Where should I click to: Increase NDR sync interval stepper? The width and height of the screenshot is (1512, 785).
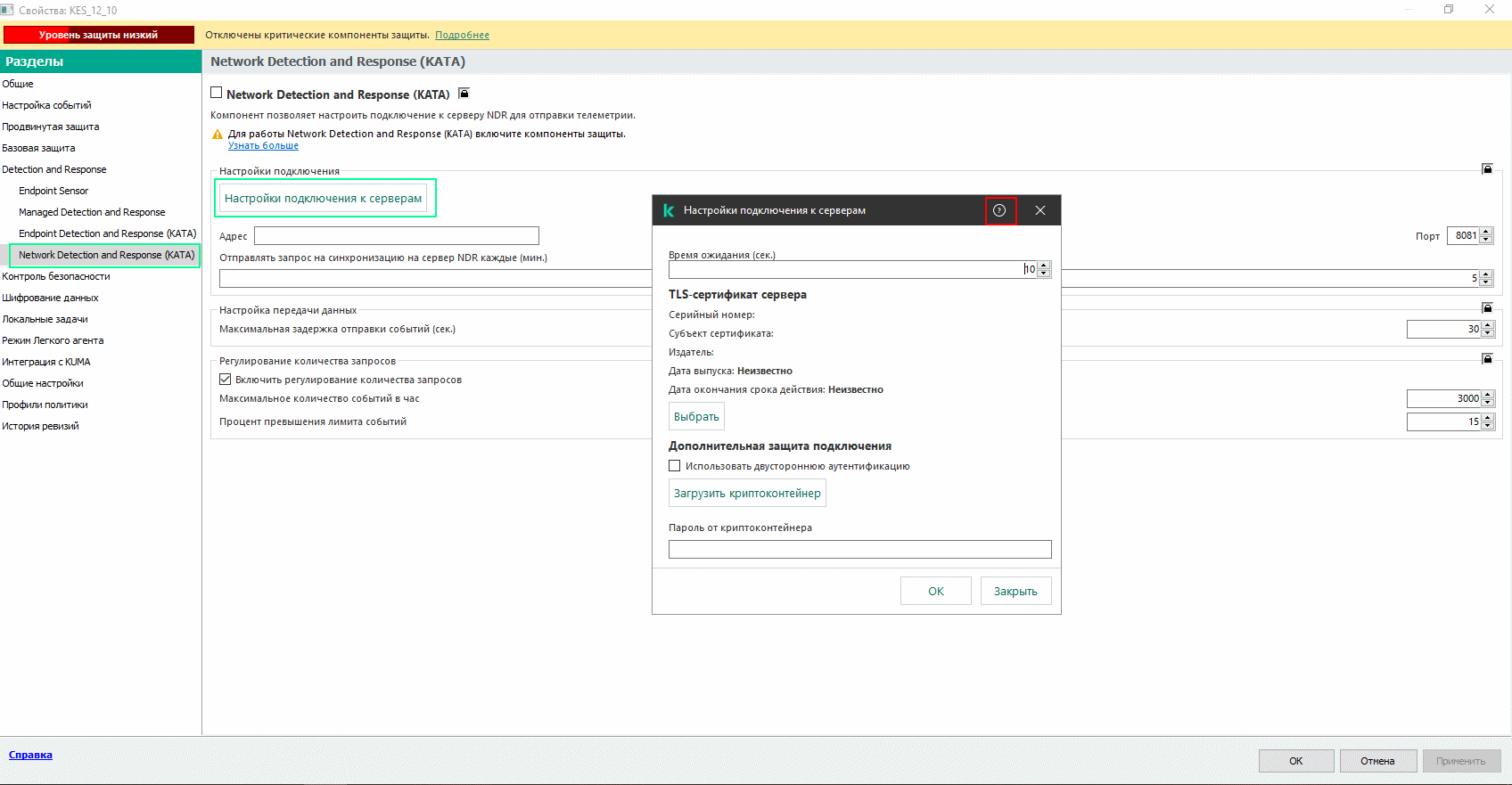[x=1486, y=274]
